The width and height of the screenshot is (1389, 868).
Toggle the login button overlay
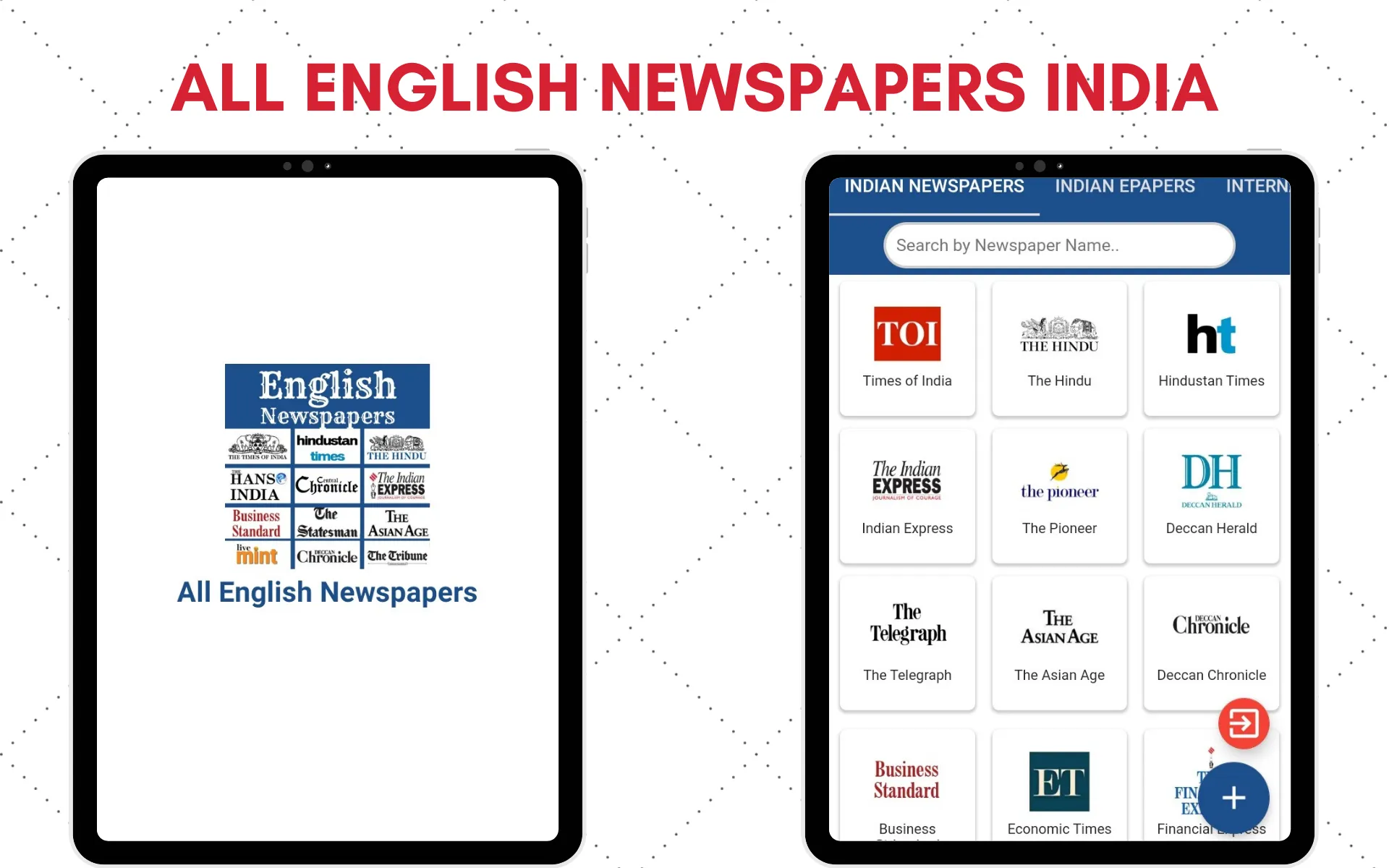pos(1244,722)
